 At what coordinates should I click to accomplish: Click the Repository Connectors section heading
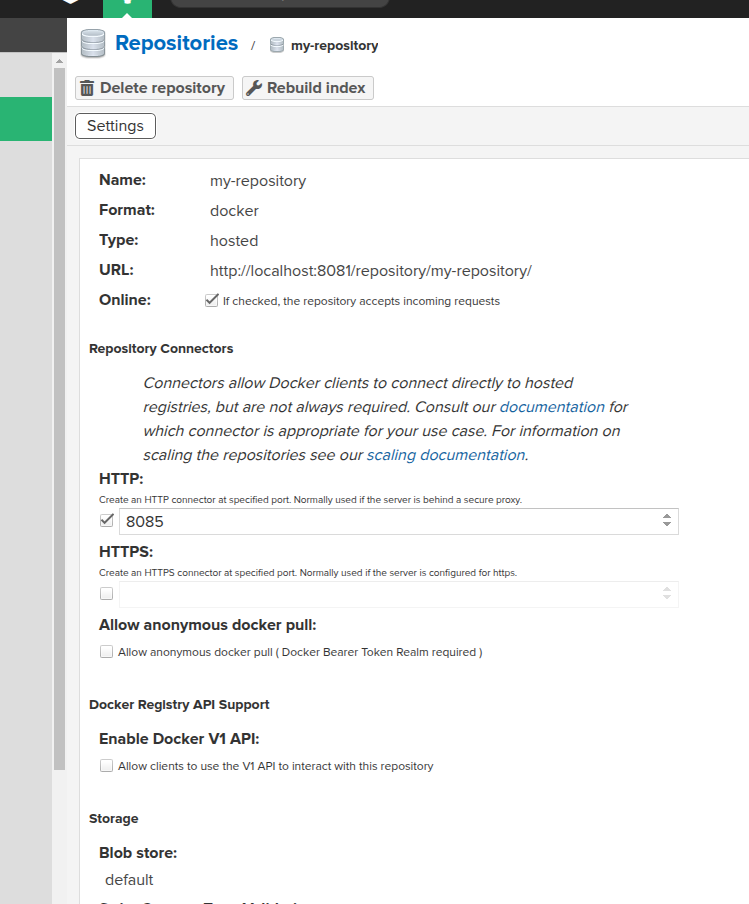click(x=161, y=349)
